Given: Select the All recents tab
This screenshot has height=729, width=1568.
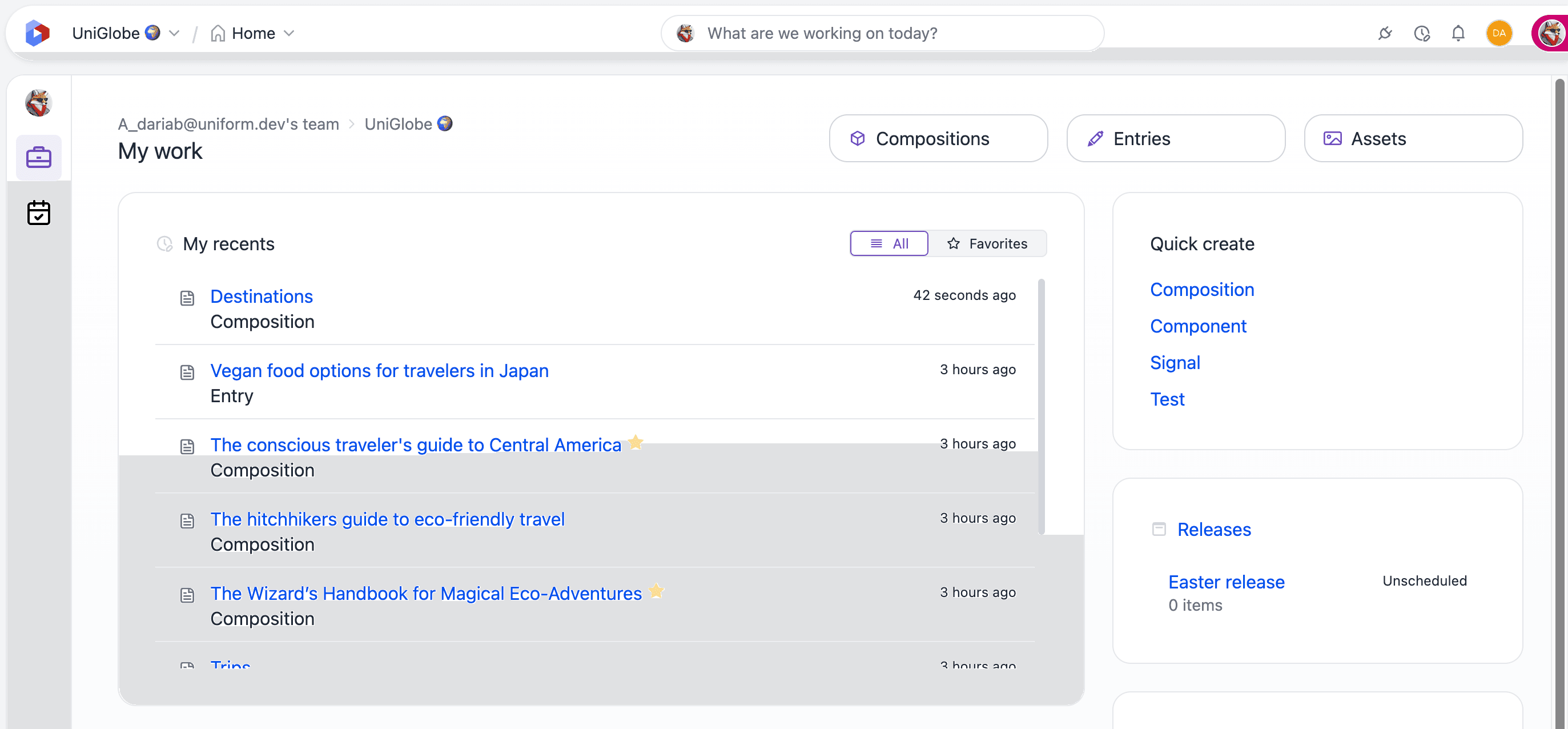Looking at the screenshot, I should pyautogui.click(x=888, y=243).
